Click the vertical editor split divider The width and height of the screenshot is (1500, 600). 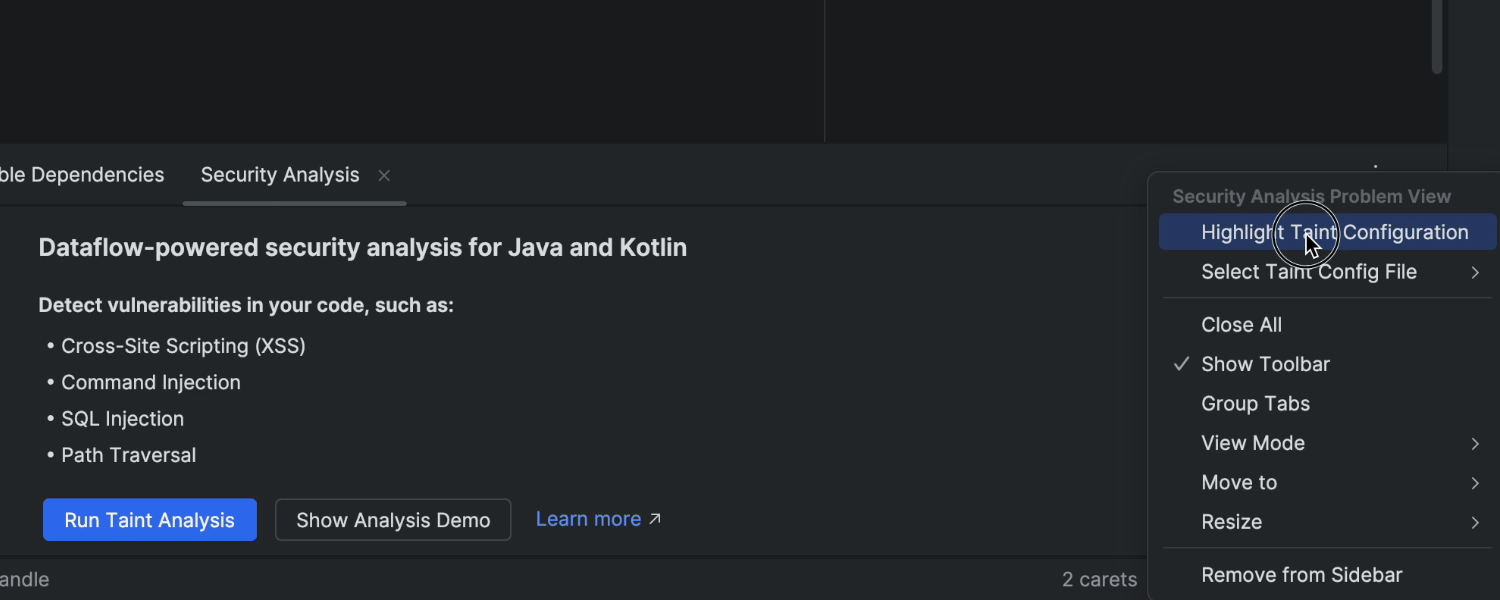point(824,70)
